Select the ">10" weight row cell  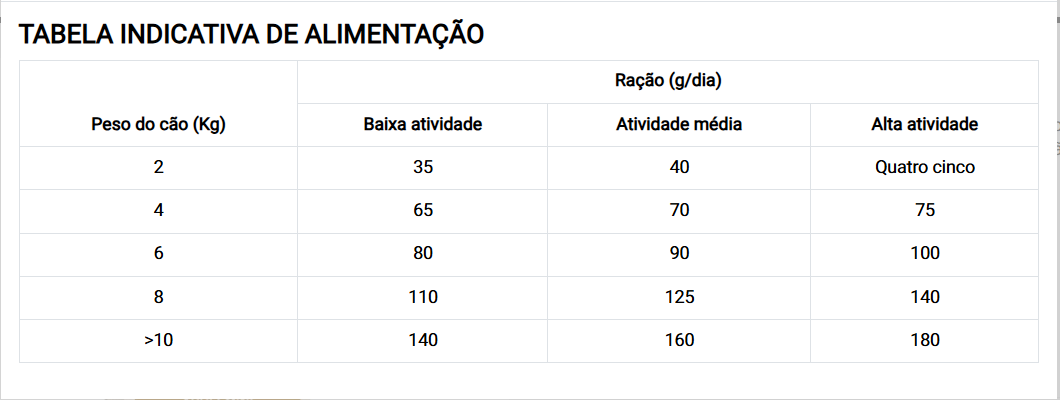click(x=158, y=340)
